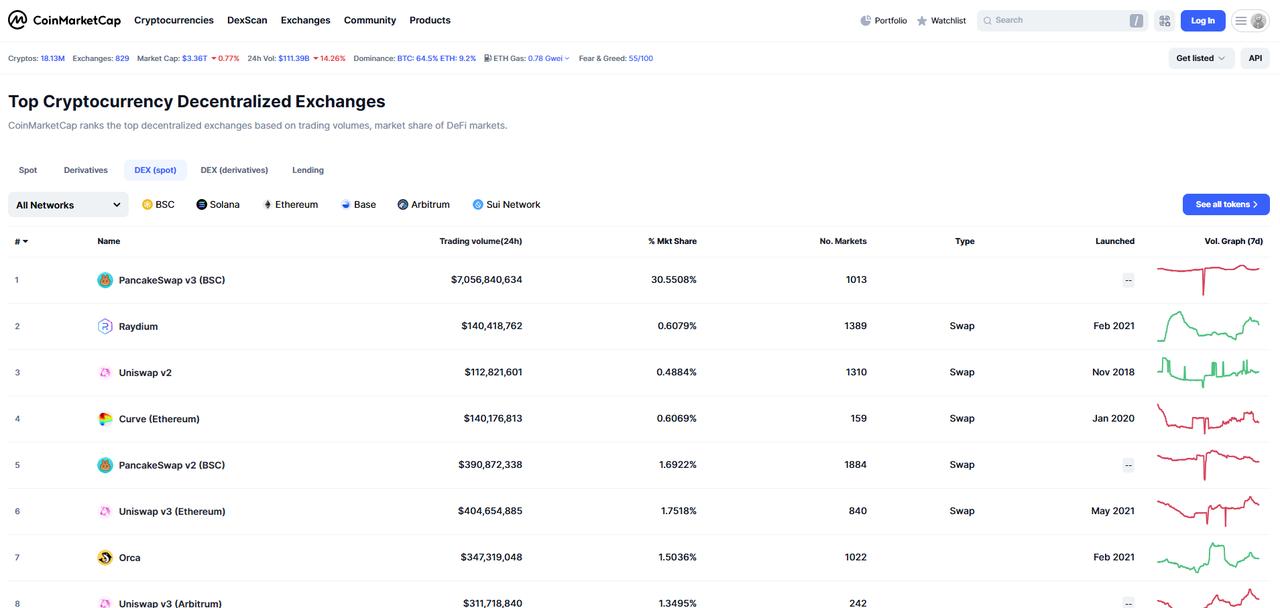Open the Portfolio pie icon link
Image resolution: width=1280 pixels, height=608 pixels.
[884, 20]
